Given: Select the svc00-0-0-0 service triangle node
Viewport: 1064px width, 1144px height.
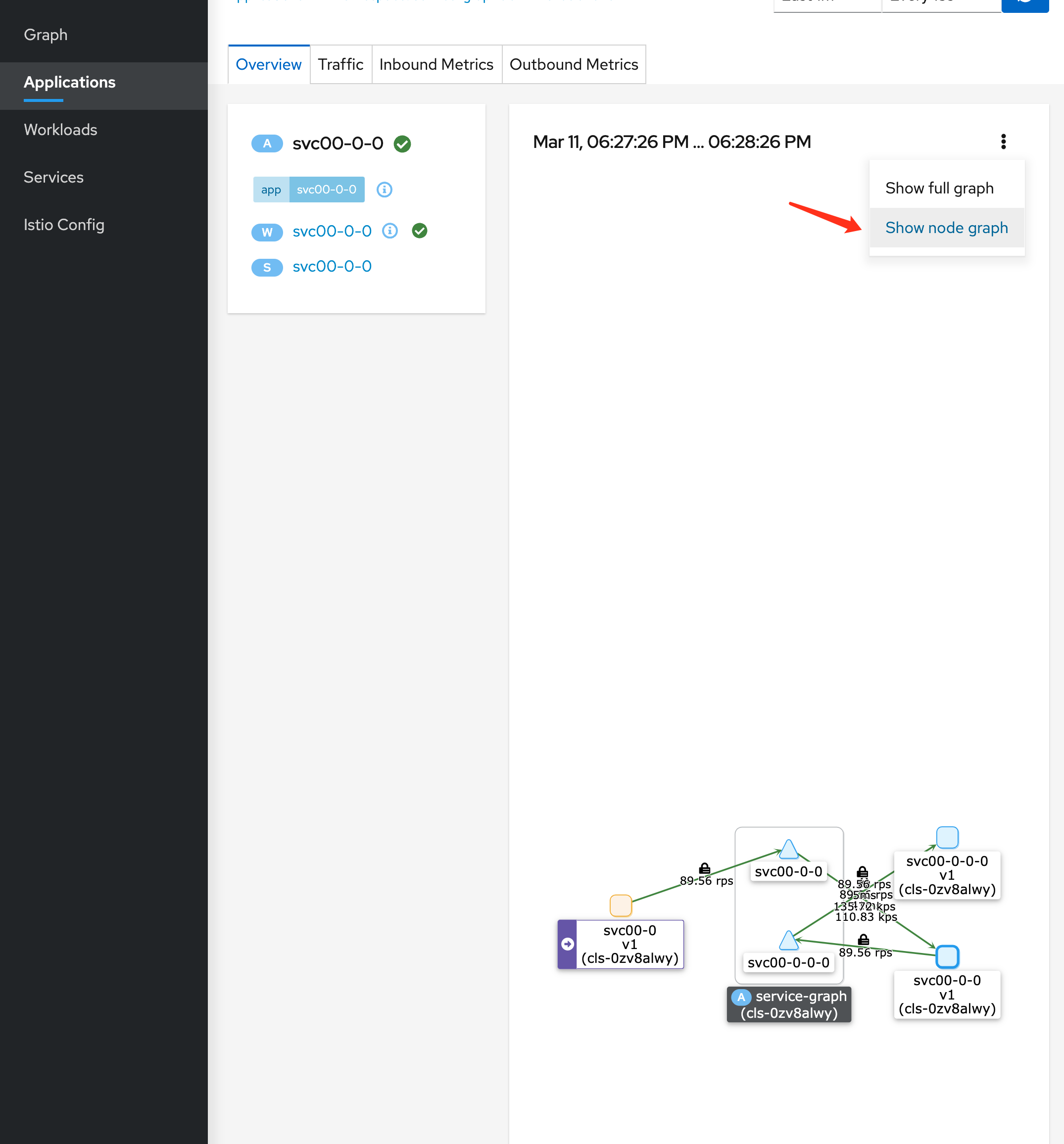Looking at the screenshot, I should click(788, 940).
